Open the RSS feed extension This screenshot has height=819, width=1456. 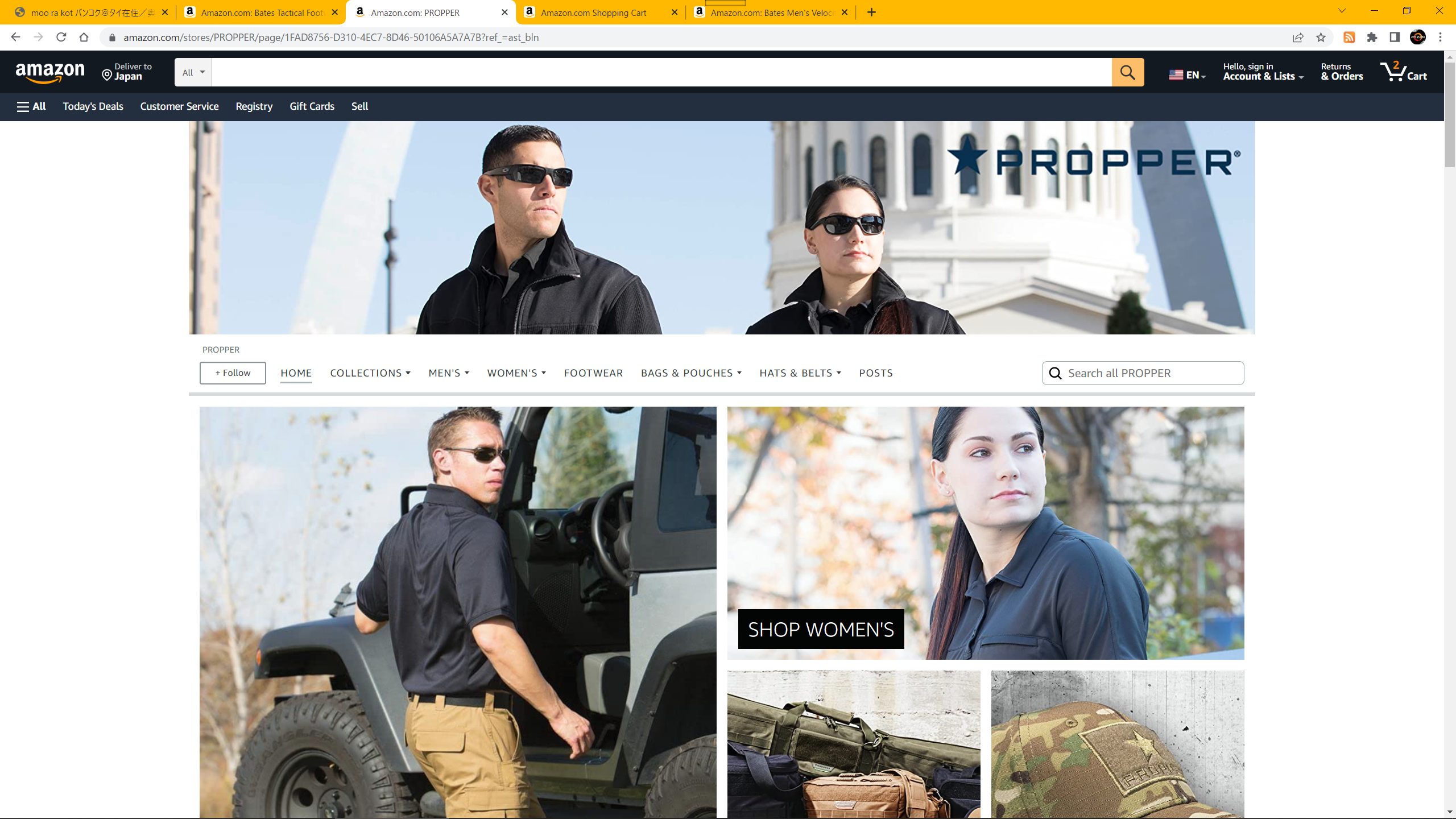tap(1349, 38)
